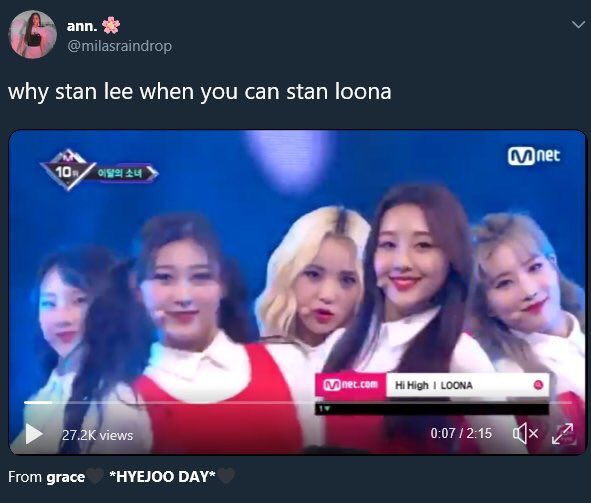This screenshot has width=591, height=503.
Task: Seek along the video progress bar
Action: click(298, 403)
